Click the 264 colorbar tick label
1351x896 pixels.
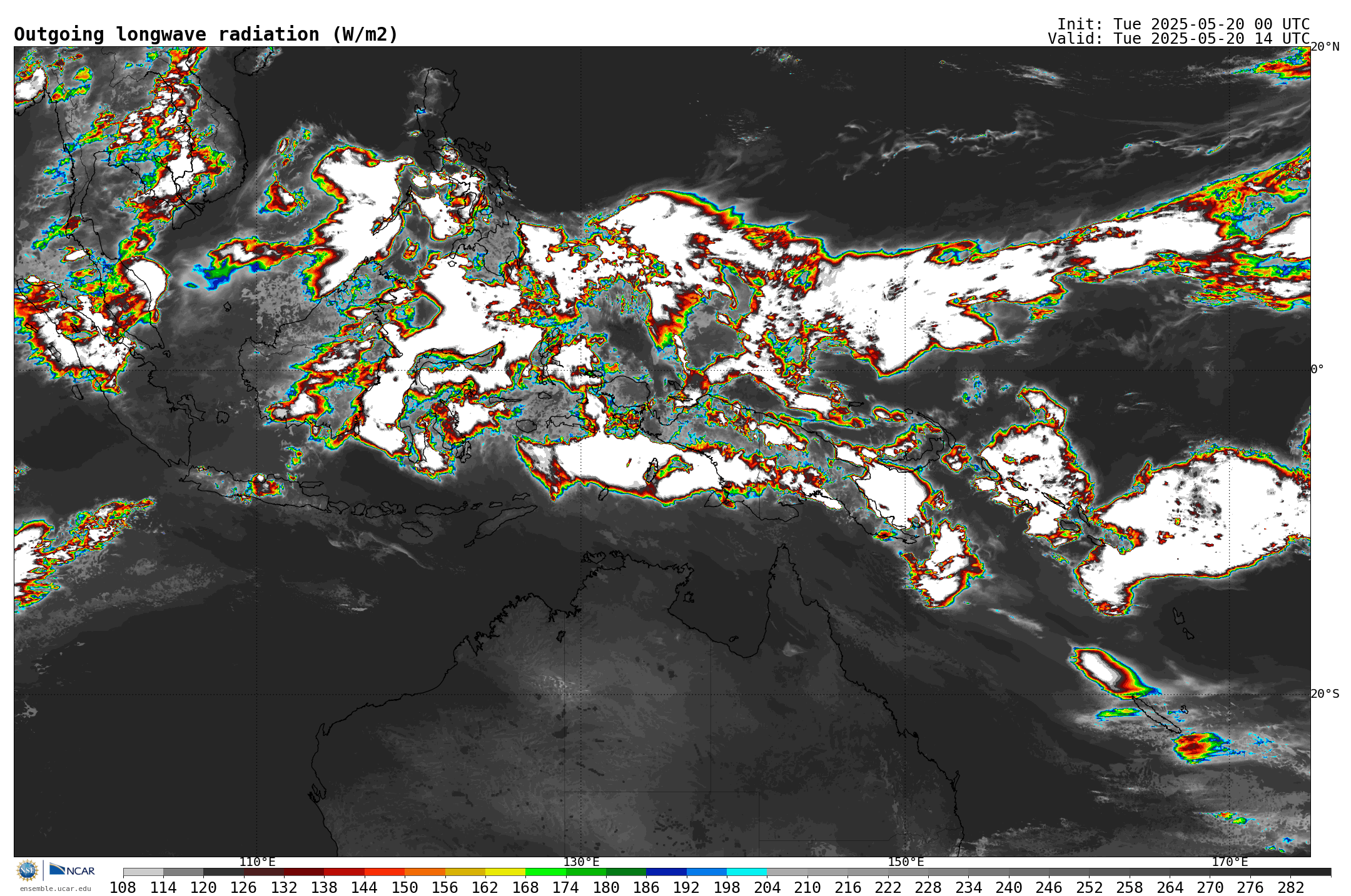coord(1170,888)
